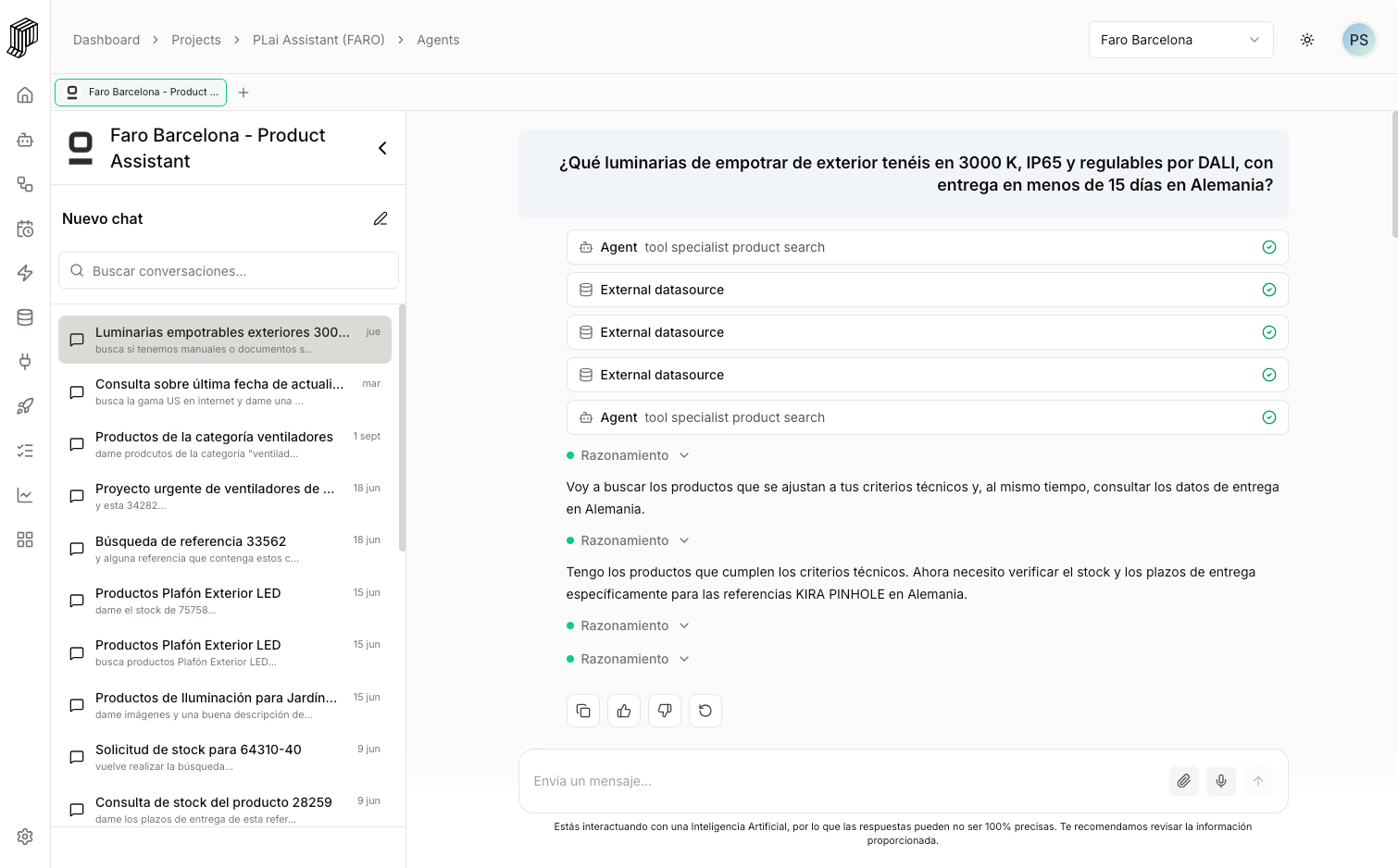Expand the last Razonamiento section
The width and height of the screenshot is (1398, 868).
(x=628, y=659)
